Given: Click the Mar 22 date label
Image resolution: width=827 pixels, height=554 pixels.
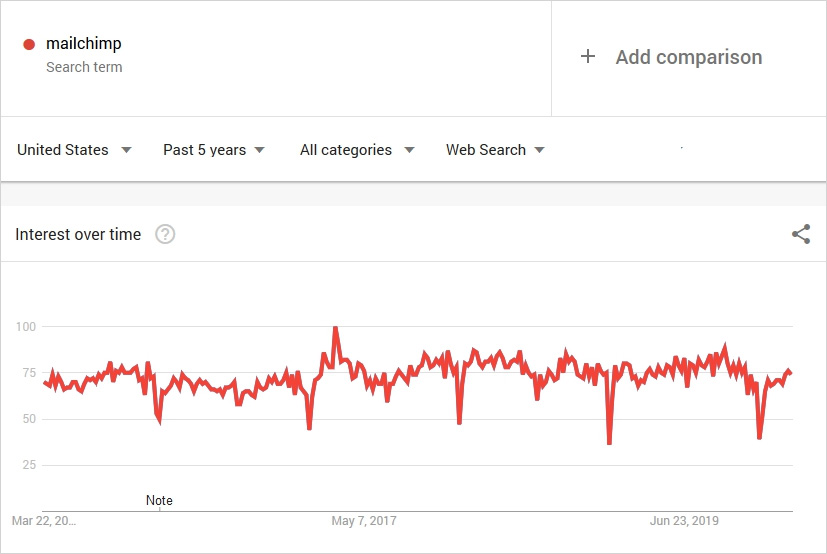Looking at the screenshot, I should (x=43, y=521).
